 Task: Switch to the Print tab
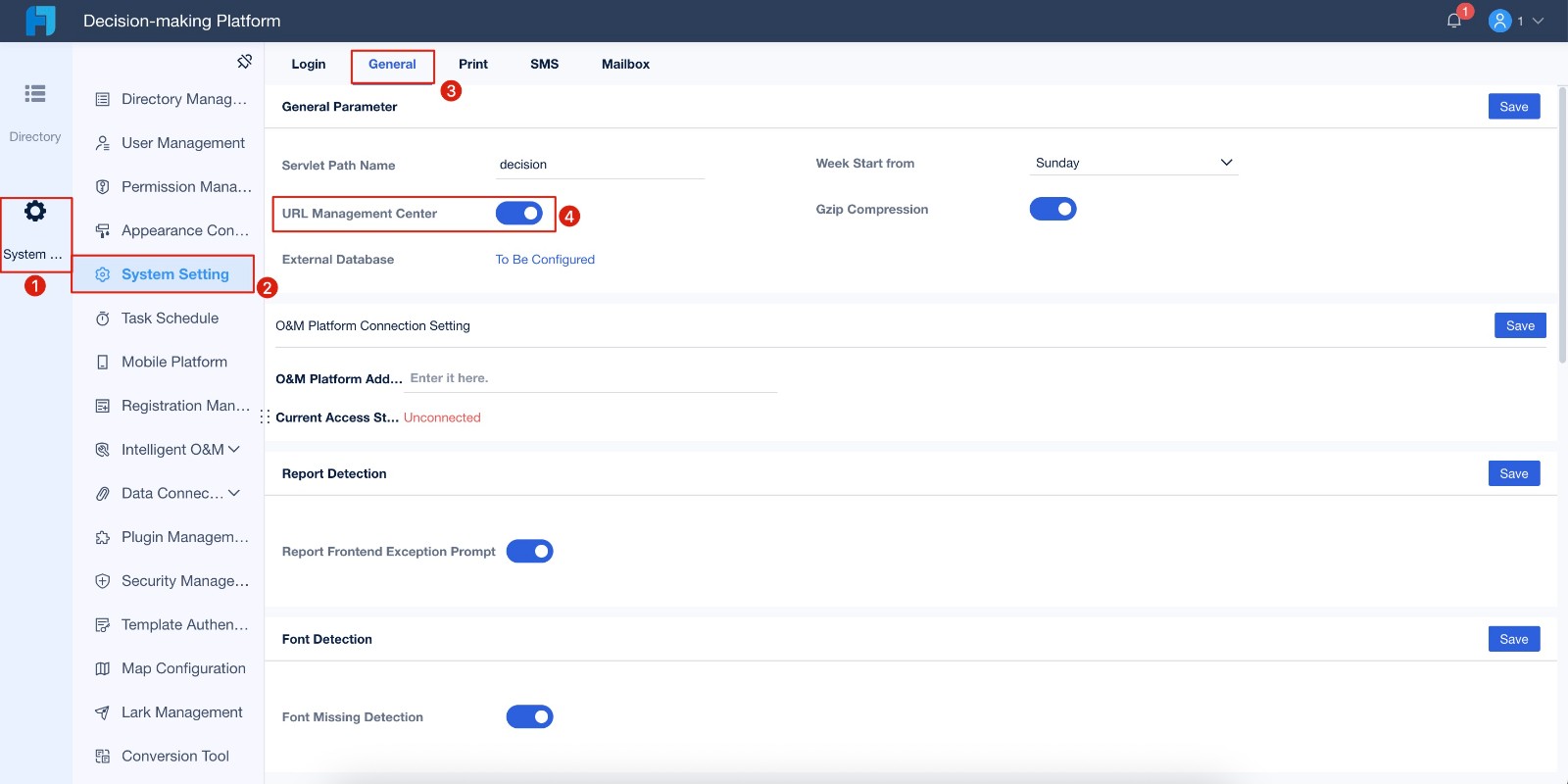click(x=473, y=64)
